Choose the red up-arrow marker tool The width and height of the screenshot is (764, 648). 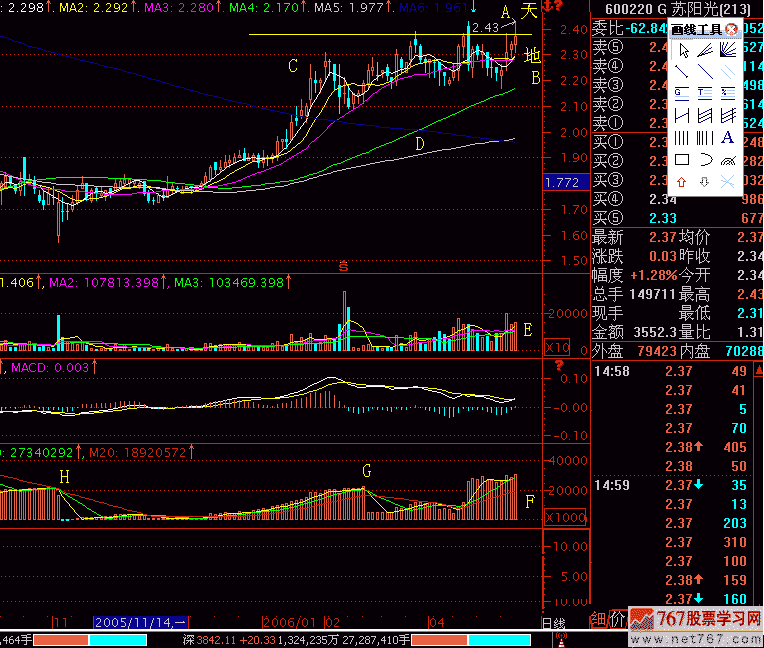click(682, 182)
